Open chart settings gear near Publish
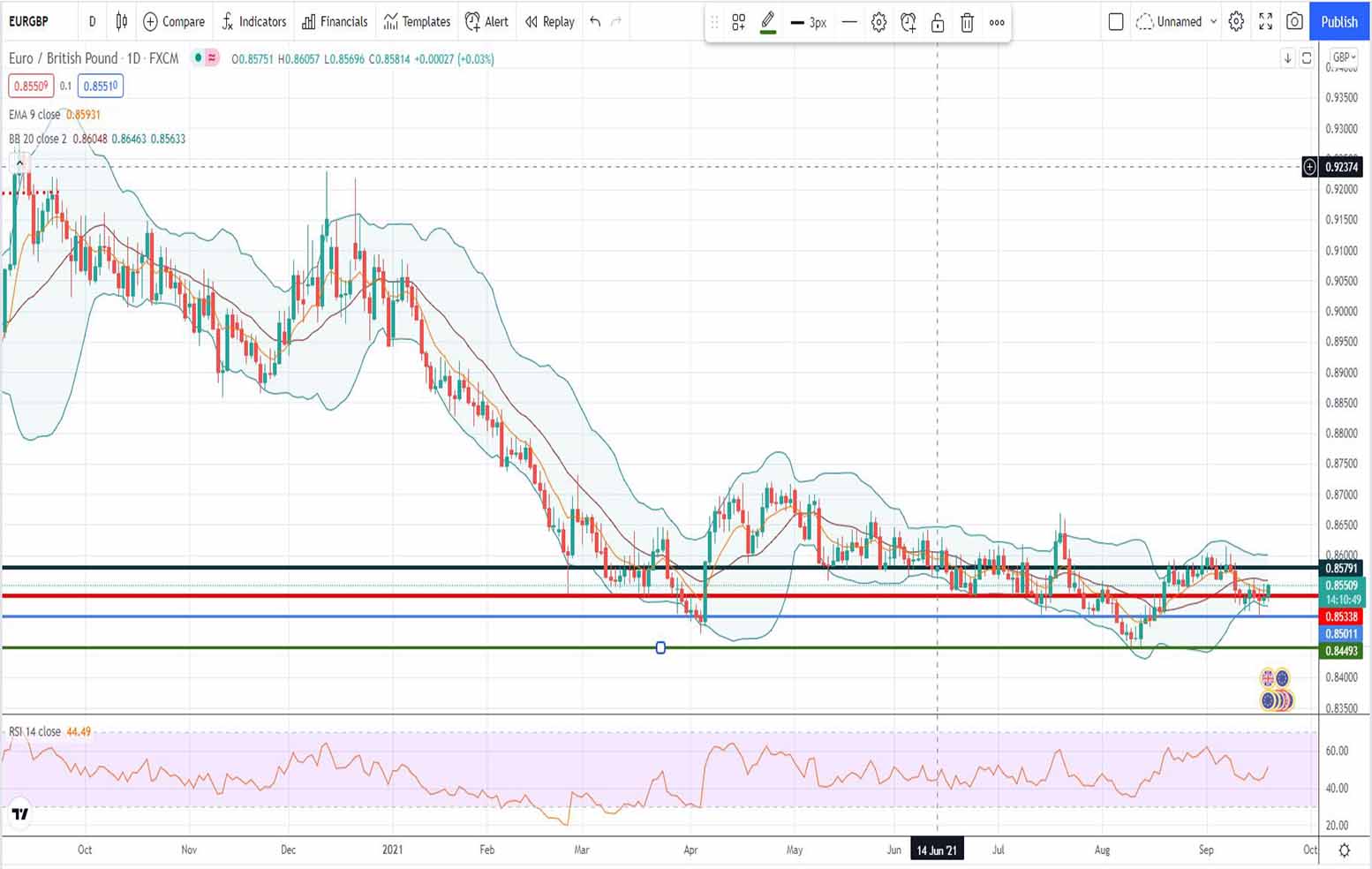1372x869 pixels. coord(1236,21)
